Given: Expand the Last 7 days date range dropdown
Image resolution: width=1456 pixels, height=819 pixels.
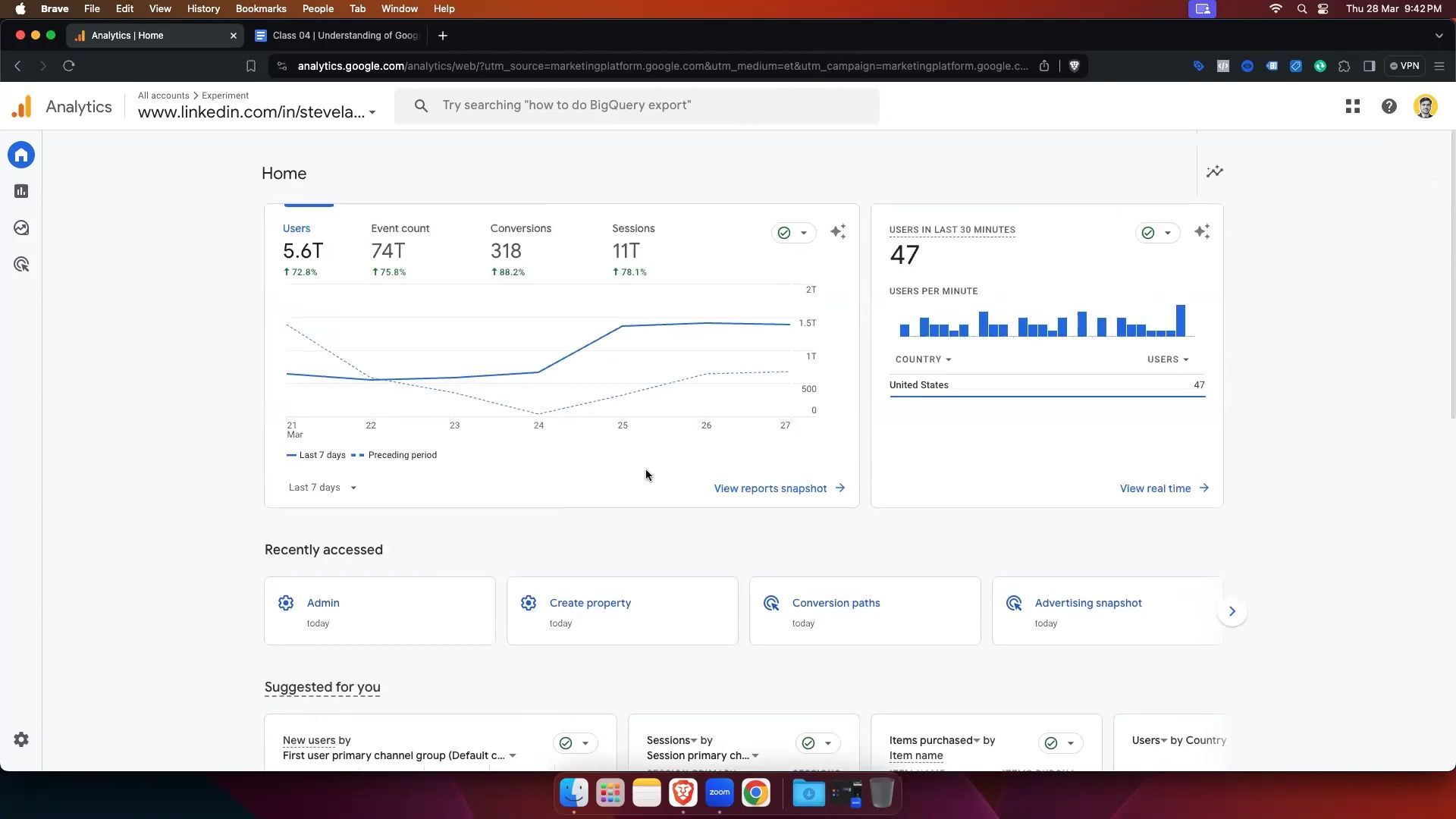Looking at the screenshot, I should [322, 488].
